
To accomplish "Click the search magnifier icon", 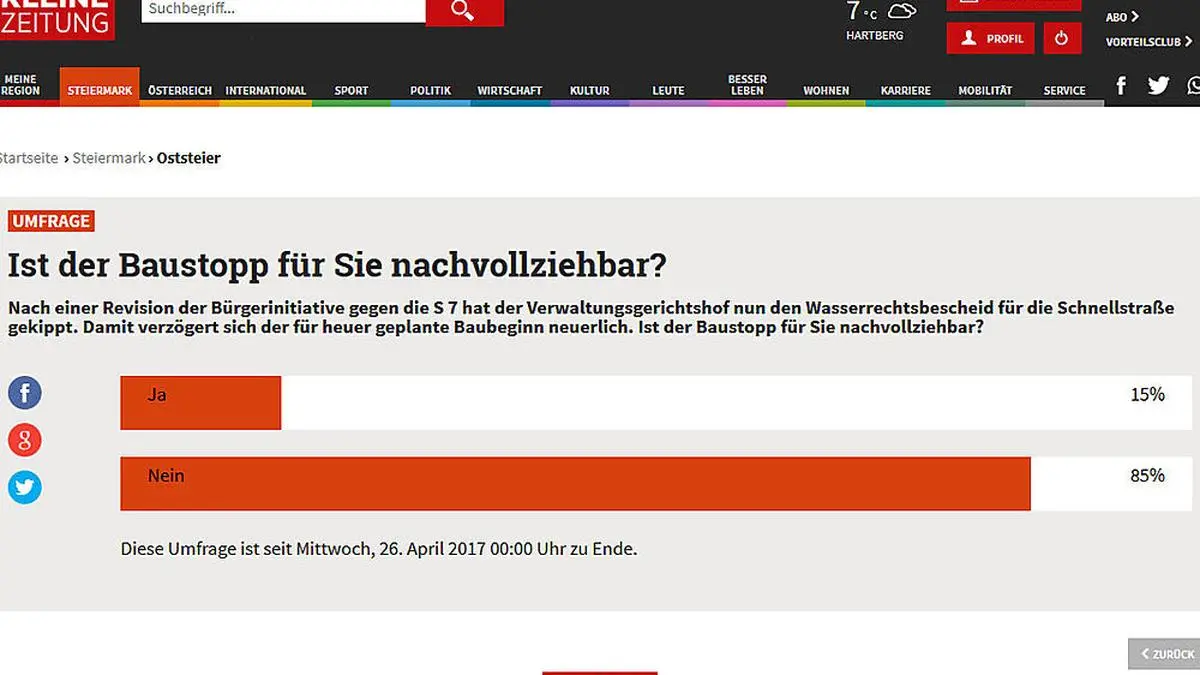I will coord(464,12).
